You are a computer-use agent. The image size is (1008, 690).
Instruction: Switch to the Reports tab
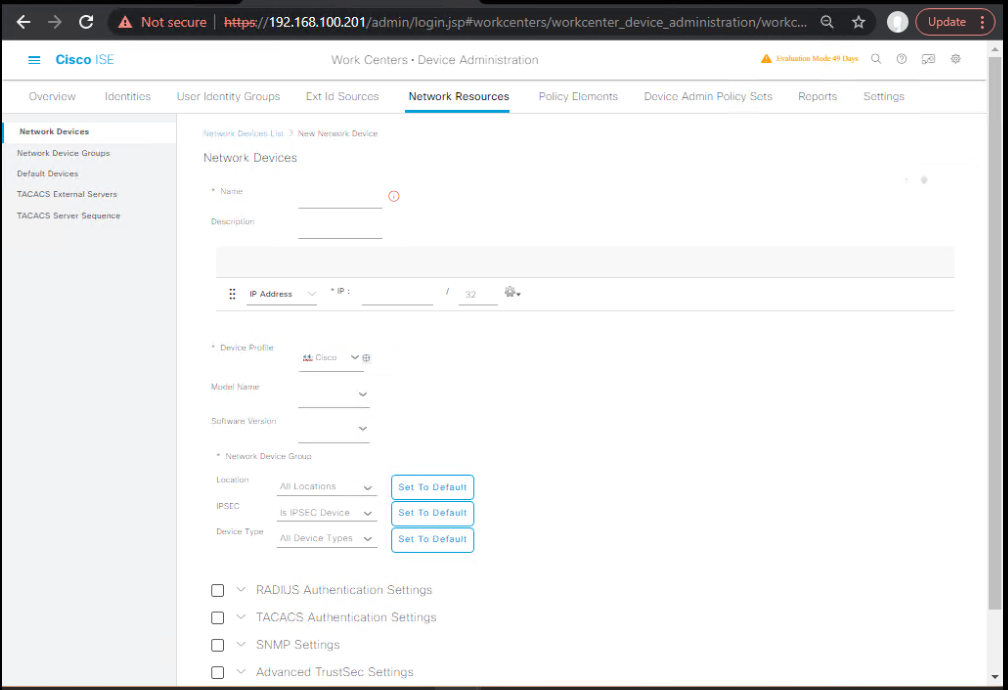click(x=817, y=96)
